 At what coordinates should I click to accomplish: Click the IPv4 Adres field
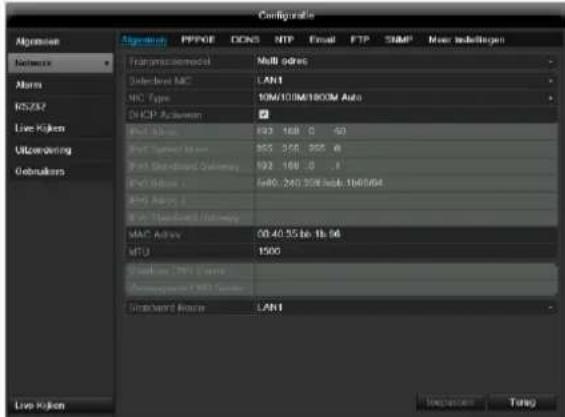coord(405,131)
